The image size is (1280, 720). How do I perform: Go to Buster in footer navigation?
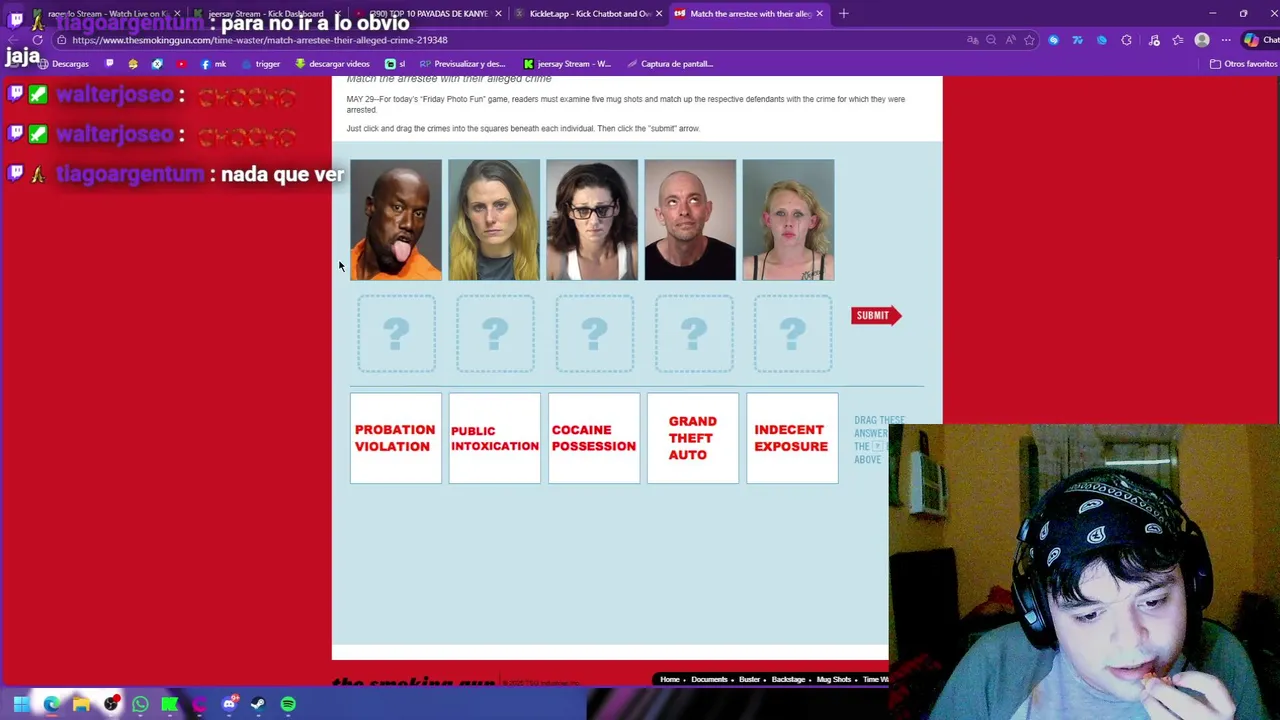point(750,680)
